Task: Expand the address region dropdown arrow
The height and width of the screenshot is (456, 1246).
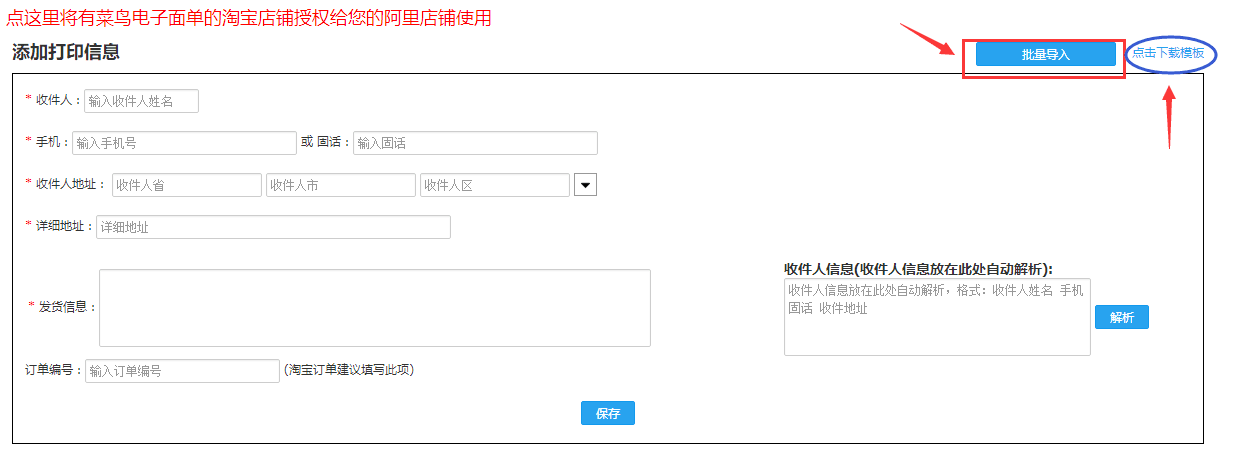Action: click(x=585, y=185)
